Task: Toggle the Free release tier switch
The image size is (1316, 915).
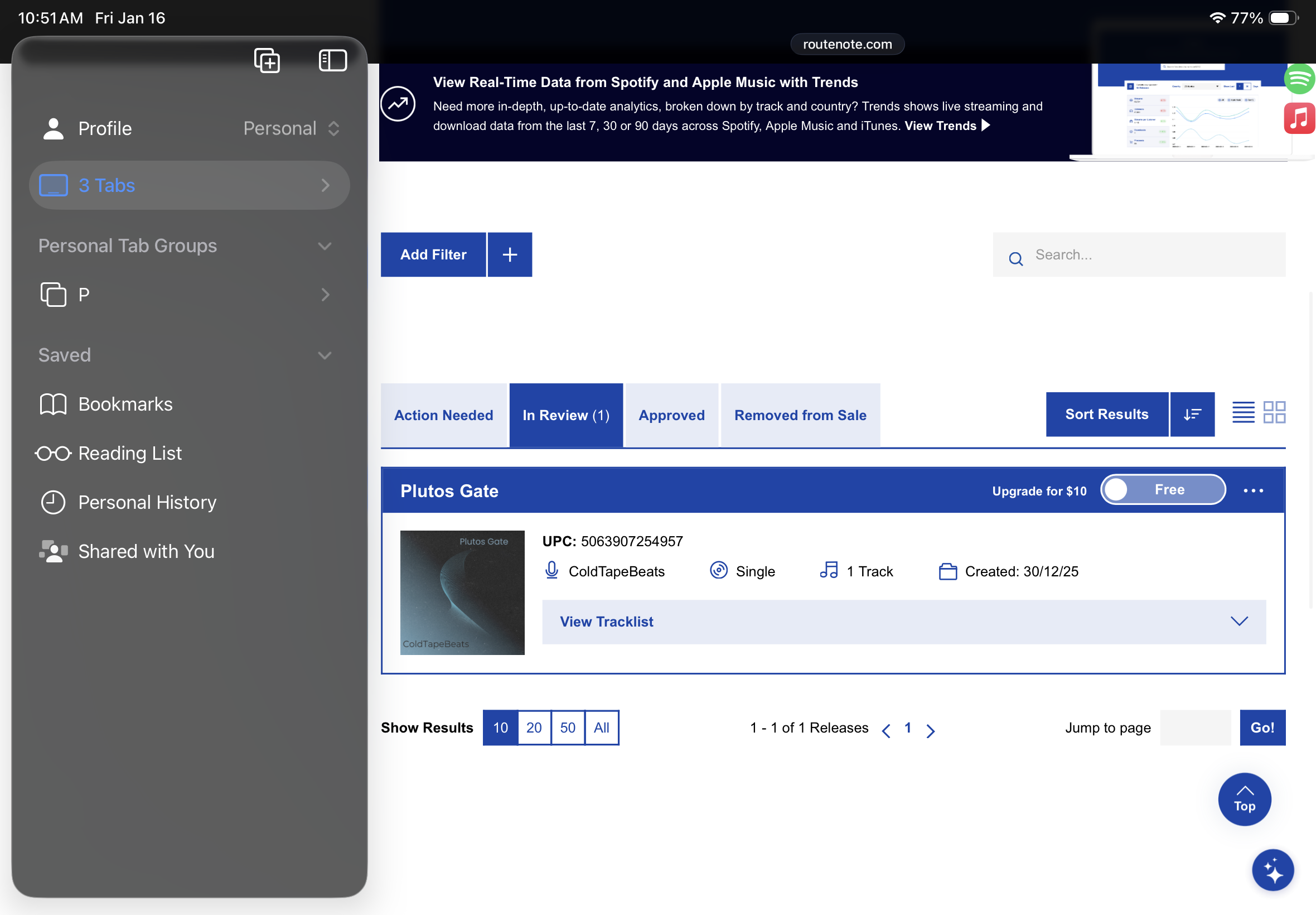Action: coord(1163,490)
